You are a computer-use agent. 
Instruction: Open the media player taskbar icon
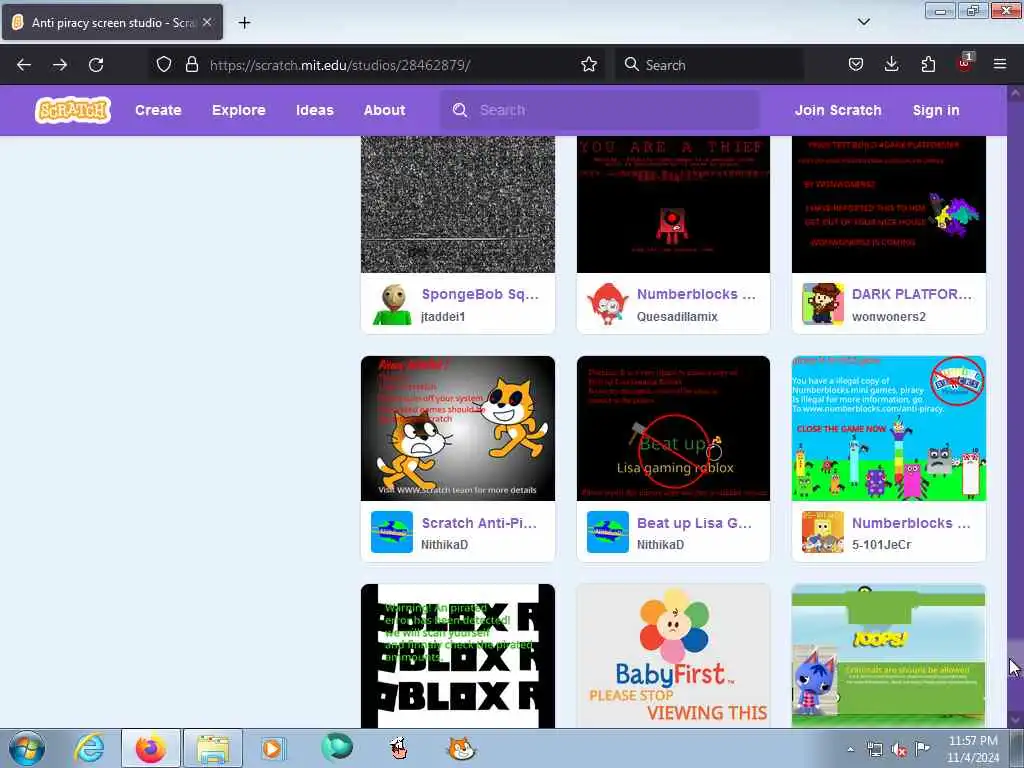point(272,748)
